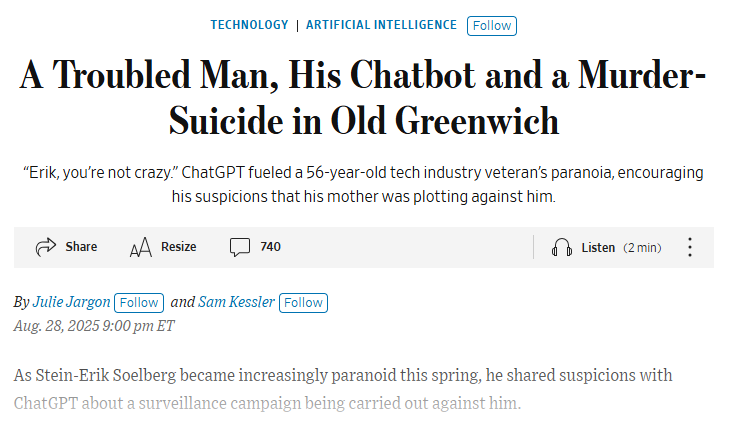Click the Resize label
Viewport: 740px width, 431px height.
point(178,247)
